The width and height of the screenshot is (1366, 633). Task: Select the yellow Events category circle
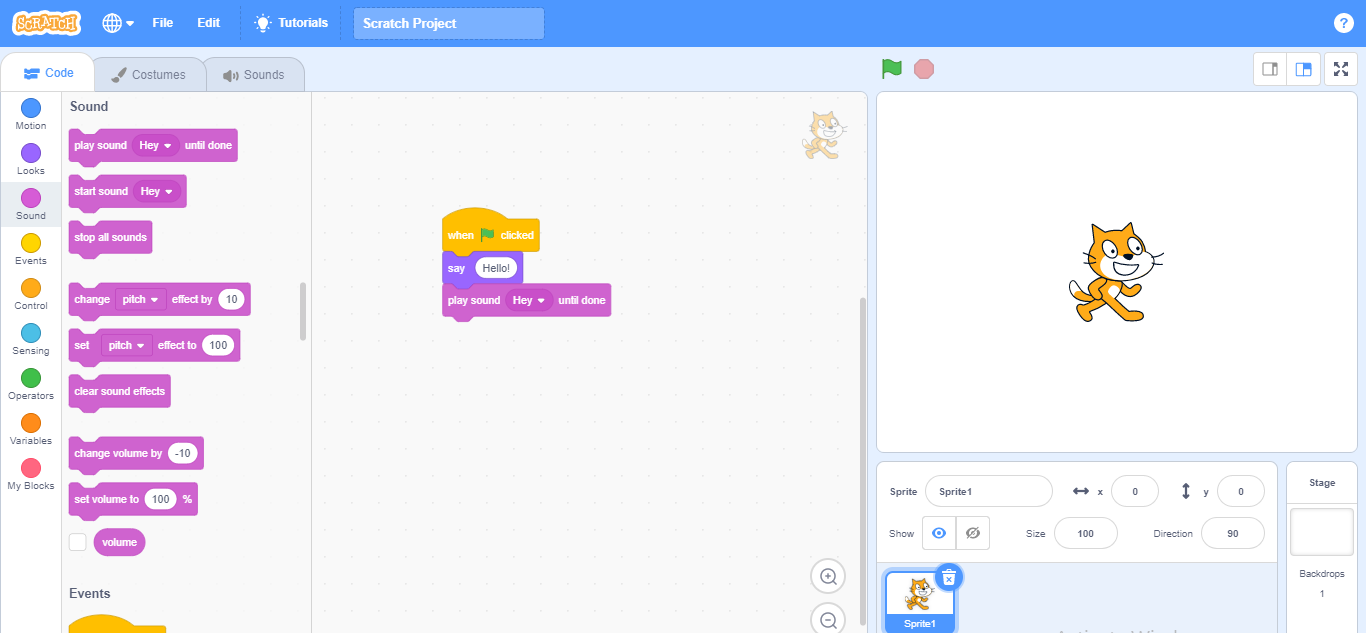click(x=31, y=244)
